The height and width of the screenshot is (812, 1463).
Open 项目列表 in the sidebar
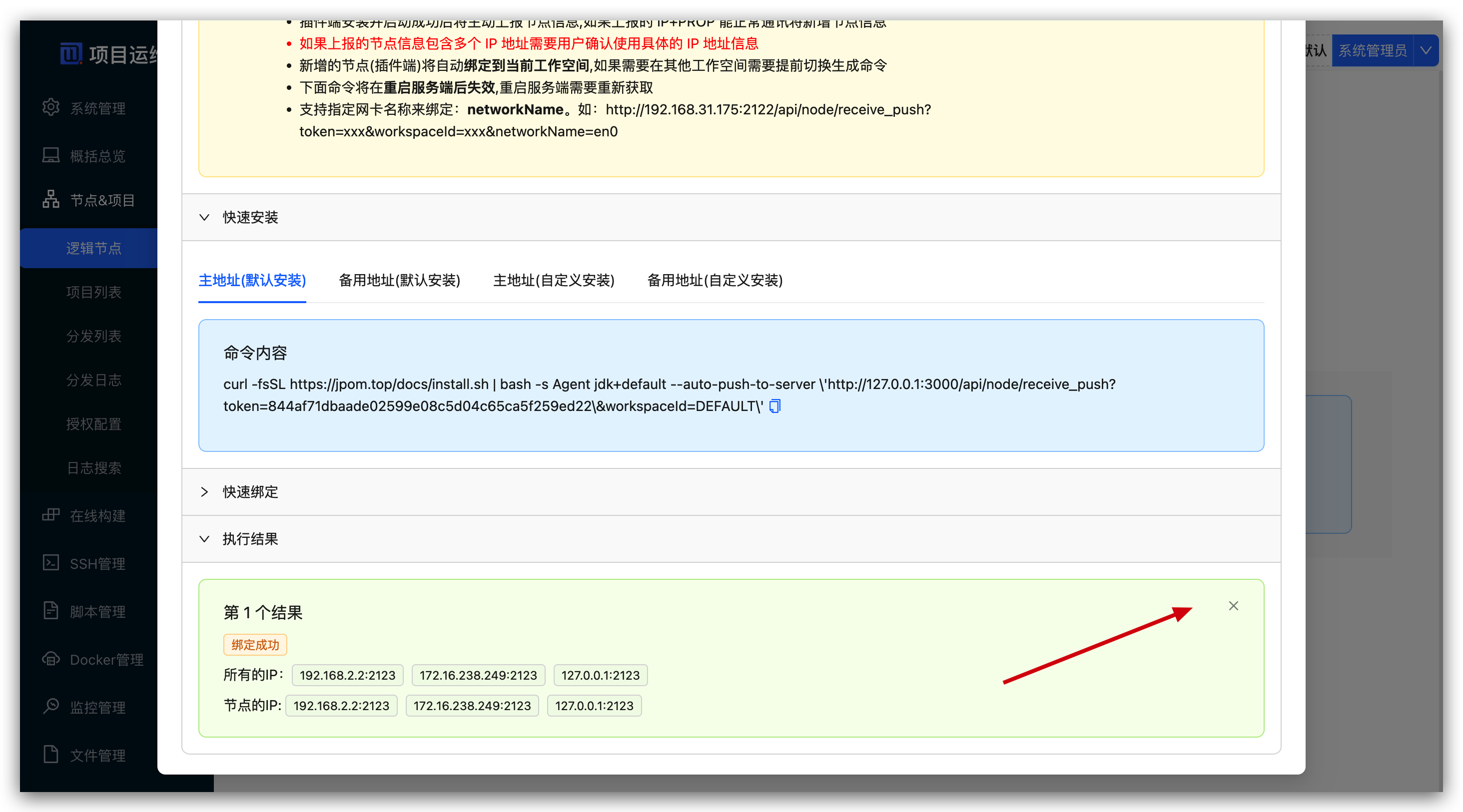point(94,292)
